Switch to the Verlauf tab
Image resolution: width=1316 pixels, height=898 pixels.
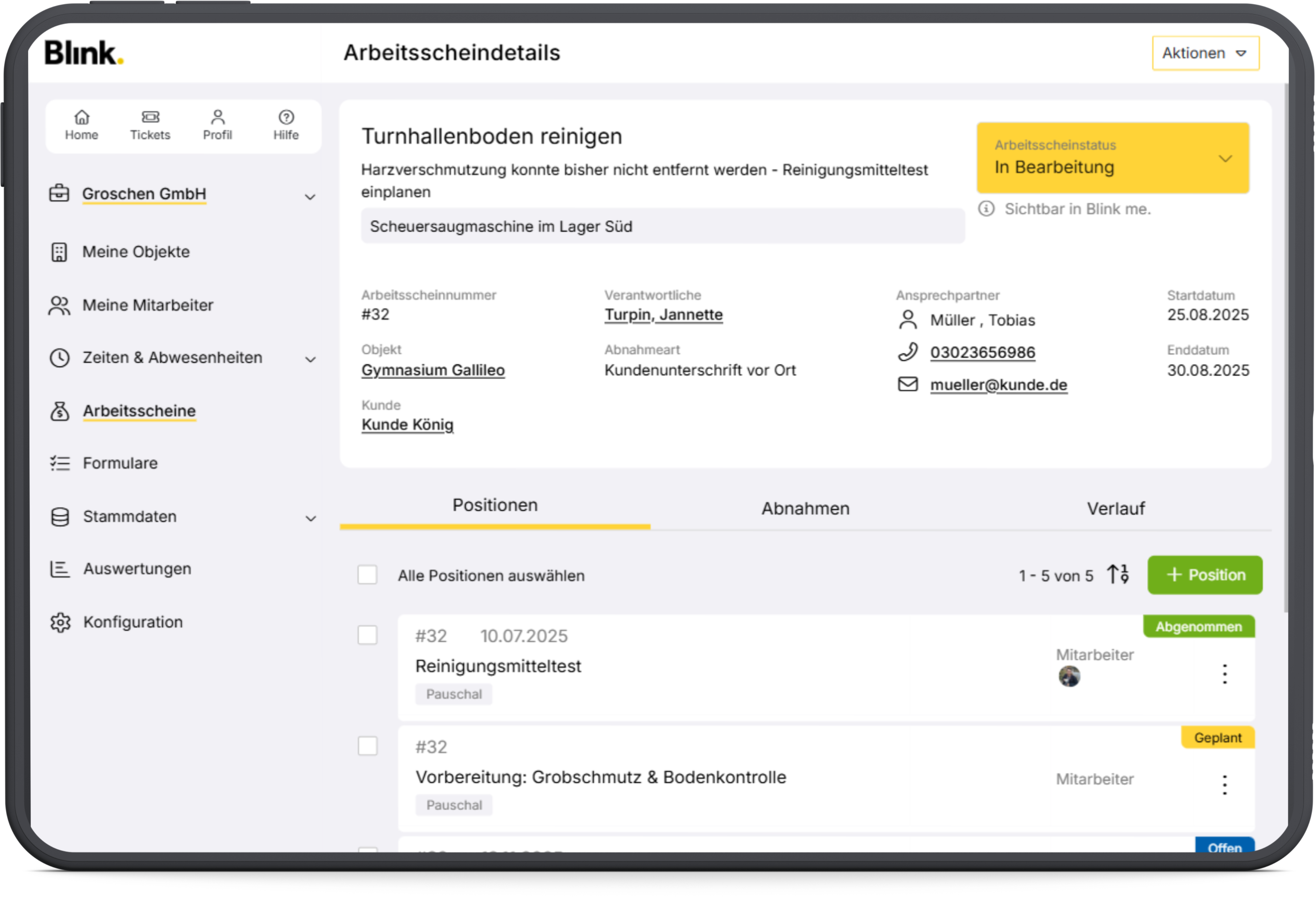[x=1115, y=508]
